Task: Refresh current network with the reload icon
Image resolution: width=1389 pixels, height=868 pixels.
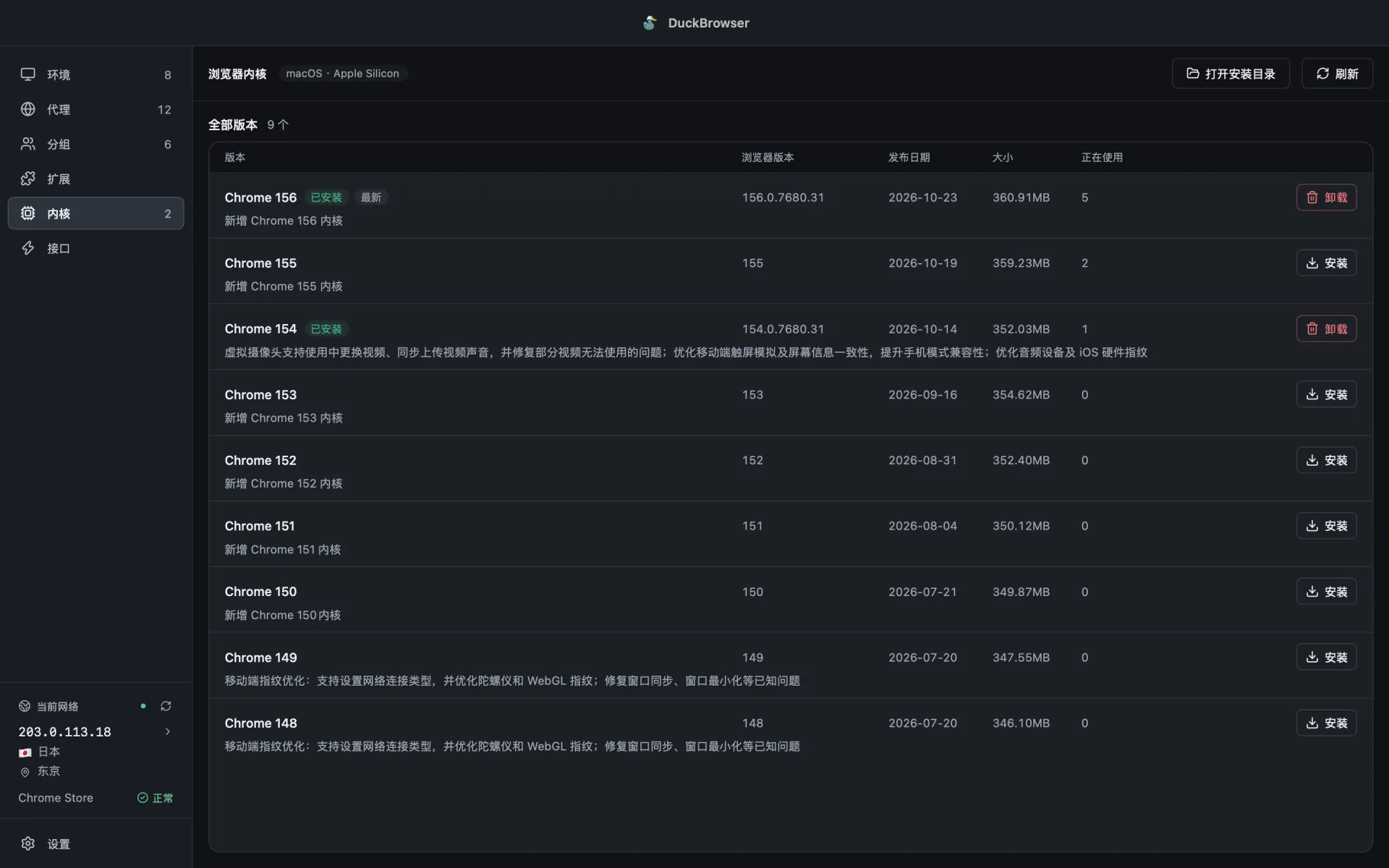Action: 166,706
